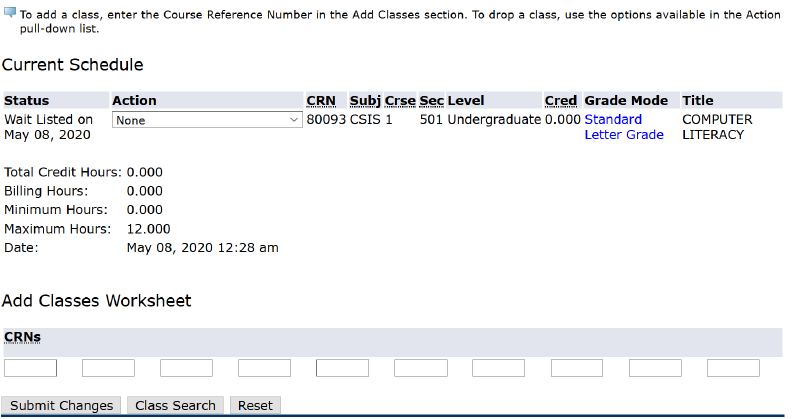The width and height of the screenshot is (794, 419).
Task: Click the CRNs label in the worksheet
Action: click(x=23, y=337)
